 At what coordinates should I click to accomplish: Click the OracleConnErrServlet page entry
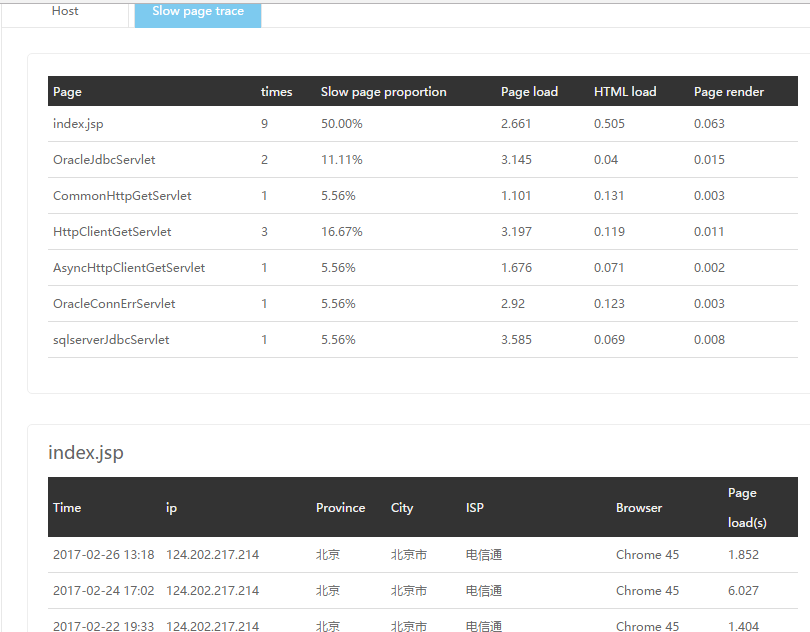point(114,304)
